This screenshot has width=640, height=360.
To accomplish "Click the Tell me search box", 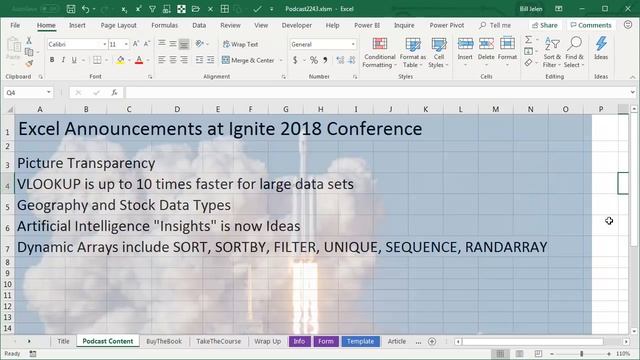I will point(495,25).
